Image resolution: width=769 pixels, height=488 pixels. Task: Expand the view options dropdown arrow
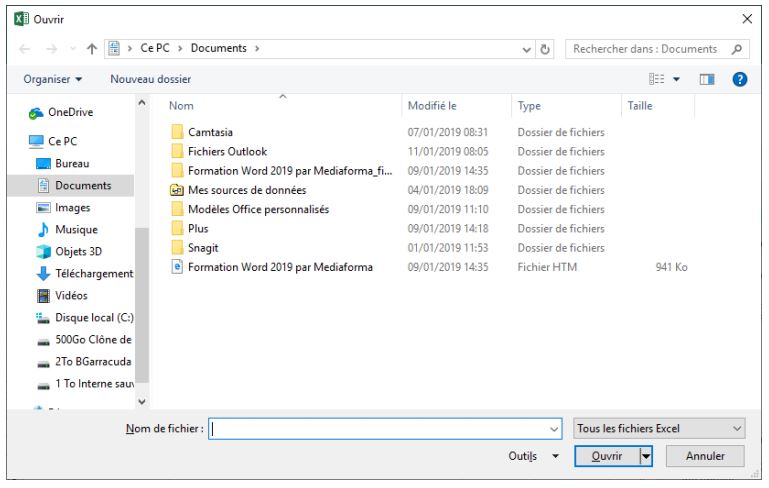click(x=675, y=79)
